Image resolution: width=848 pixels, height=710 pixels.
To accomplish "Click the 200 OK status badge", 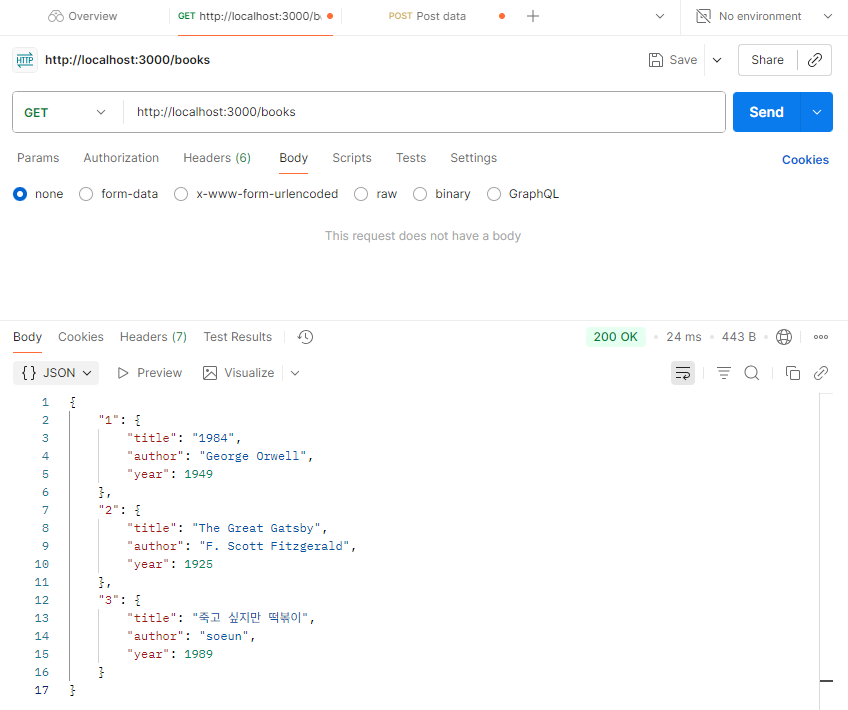I will (x=615, y=337).
